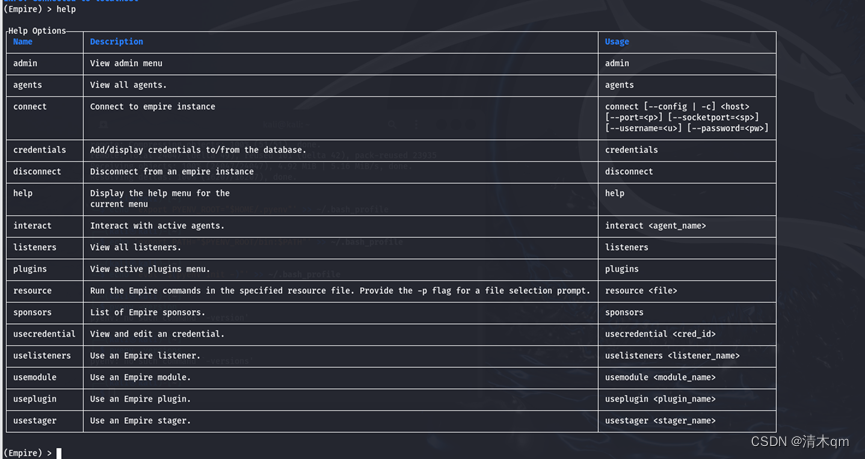Click 'Use an Empire module.' description
The height and width of the screenshot is (459, 865).
[x=140, y=377]
